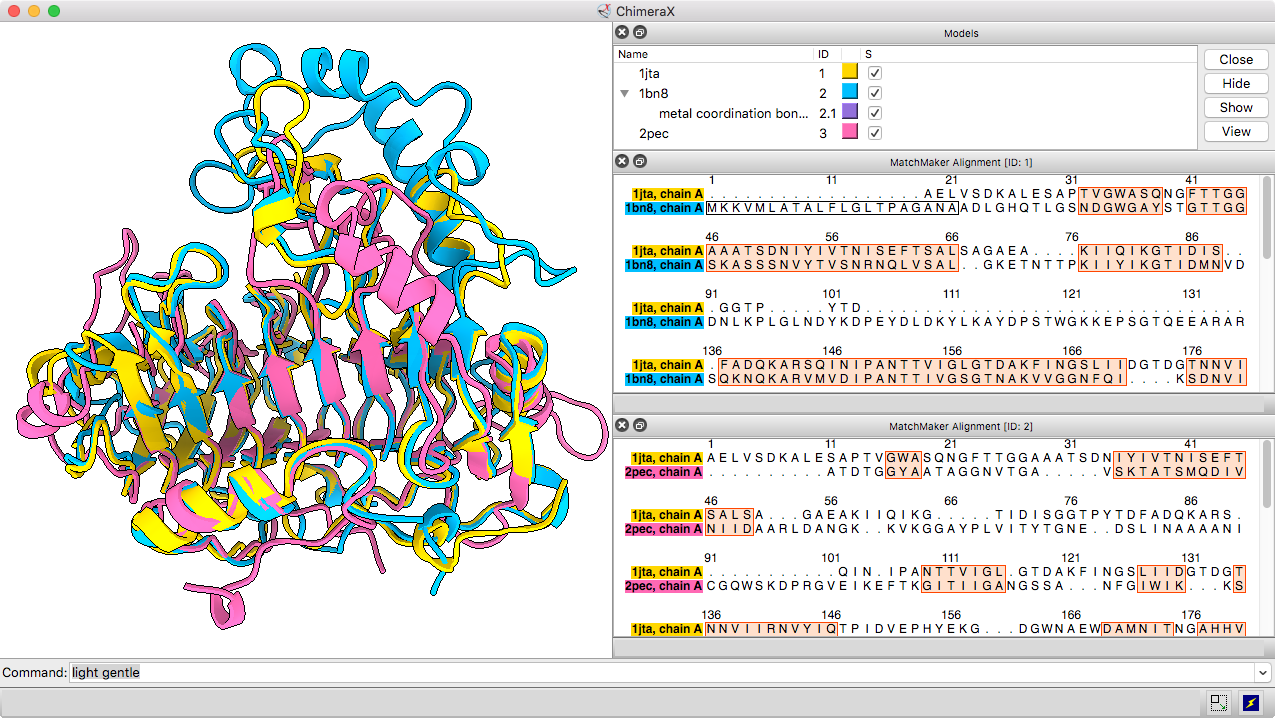Open the command history dropdown arrow
Viewport: 1275px width, 718px height.
(1263, 673)
